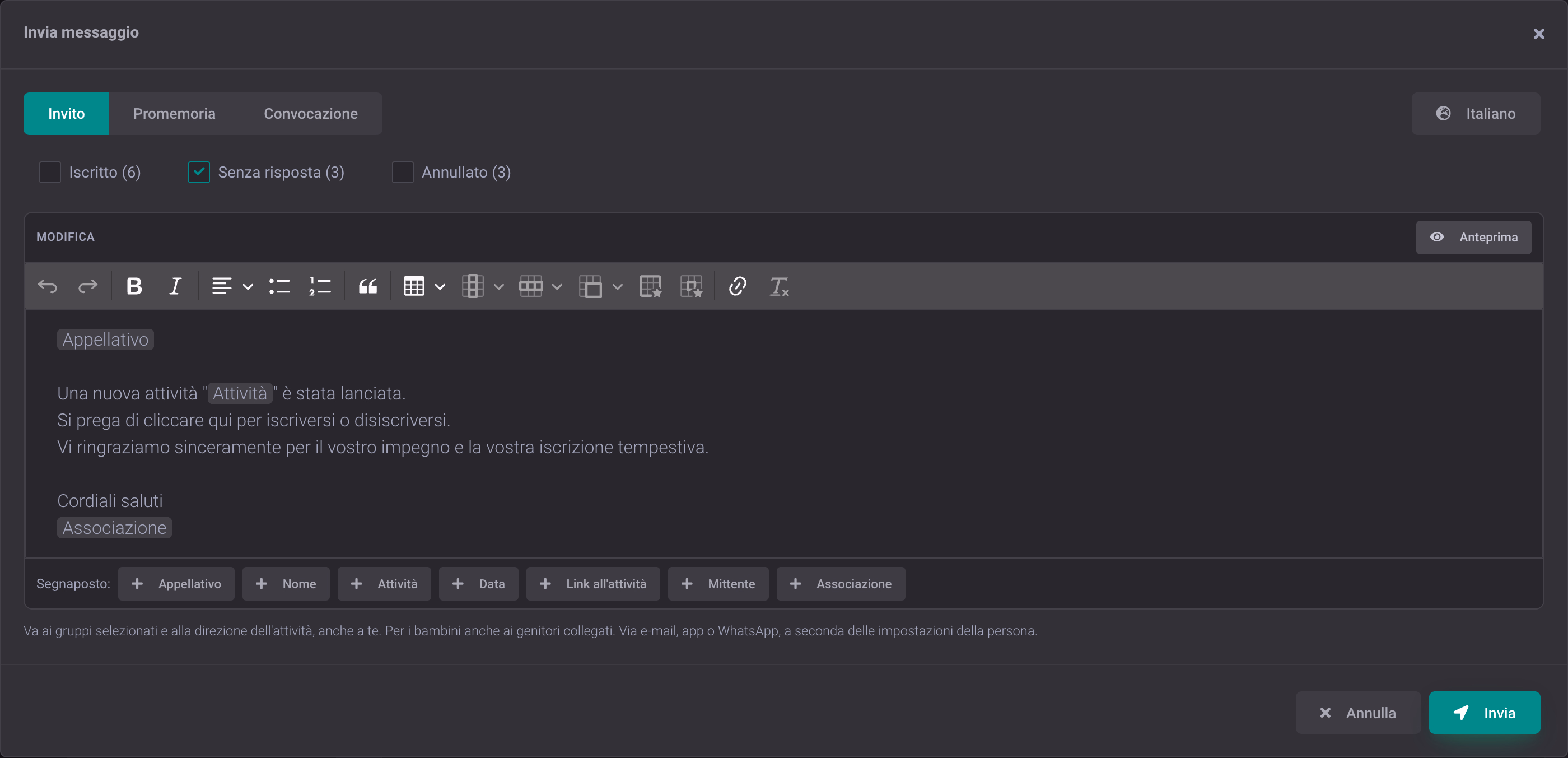Add the Link all'attività placeholder
This screenshot has width=1568, height=758.
593,584
